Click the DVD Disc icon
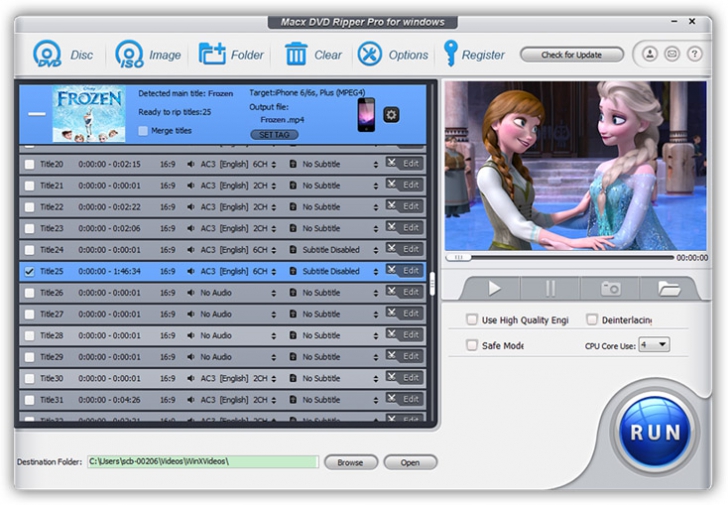This screenshot has width=728, height=505. (47, 54)
